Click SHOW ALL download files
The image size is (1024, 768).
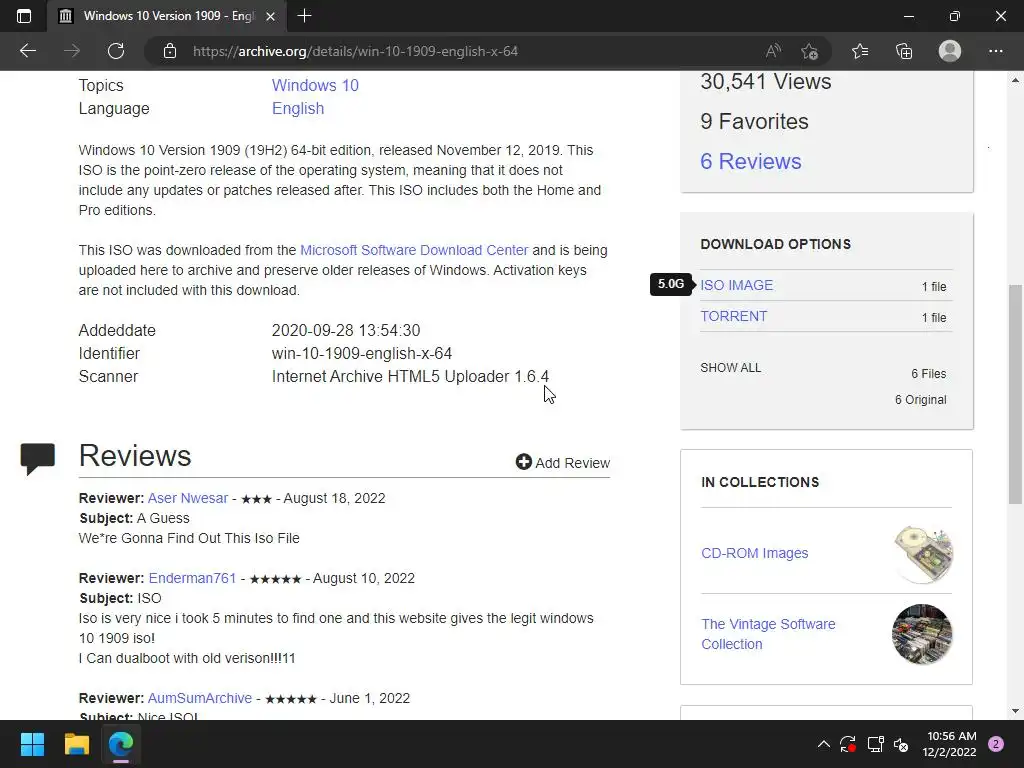click(x=730, y=368)
